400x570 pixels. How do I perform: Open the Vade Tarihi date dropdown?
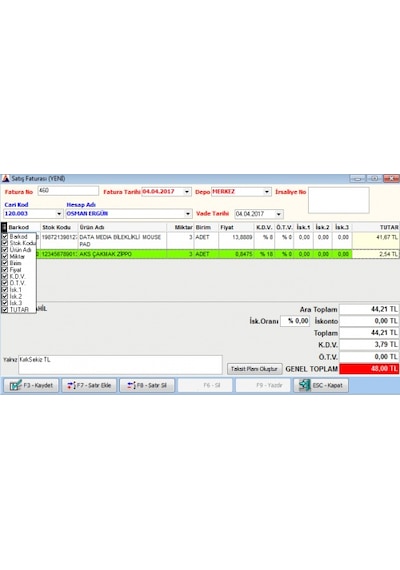(x=279, y=214)
